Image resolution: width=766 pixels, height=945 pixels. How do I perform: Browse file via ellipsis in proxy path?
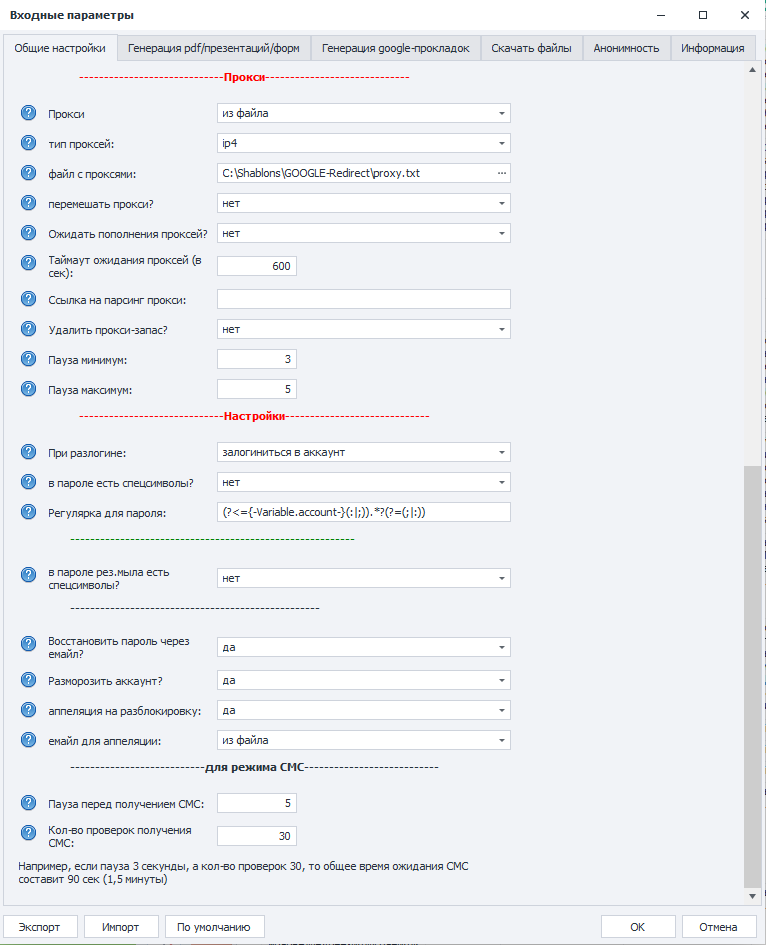(501, 174)
